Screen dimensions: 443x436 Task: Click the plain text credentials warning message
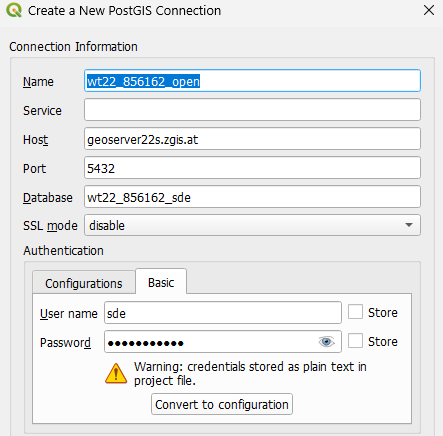(250, 373)
